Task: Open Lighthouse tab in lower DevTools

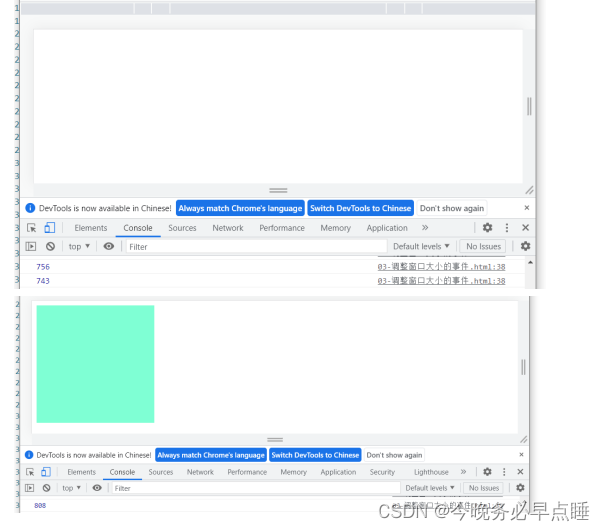Action: point(431,472)
